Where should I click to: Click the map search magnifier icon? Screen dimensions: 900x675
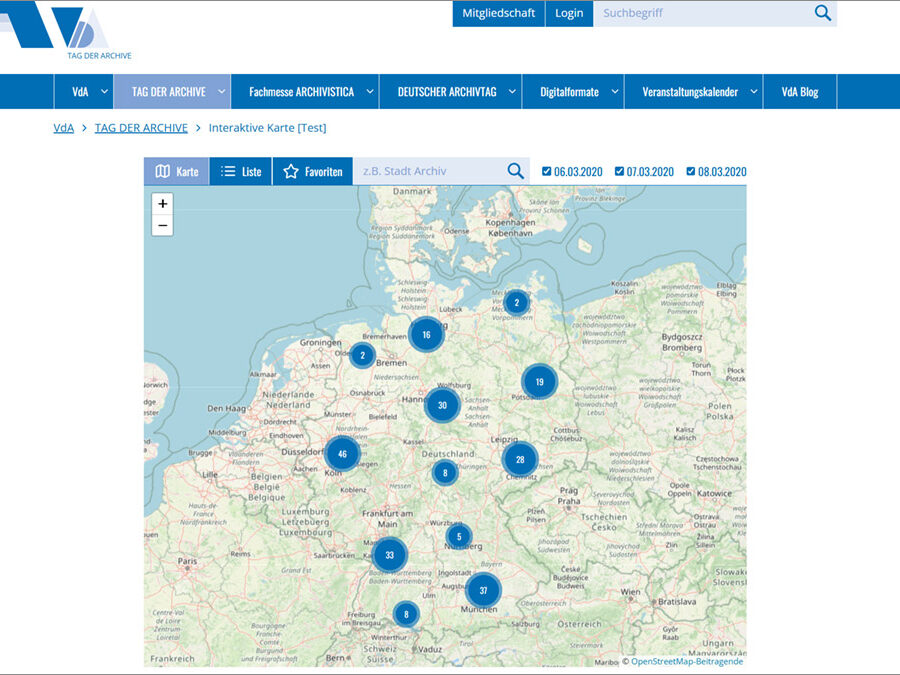[515, 171]
